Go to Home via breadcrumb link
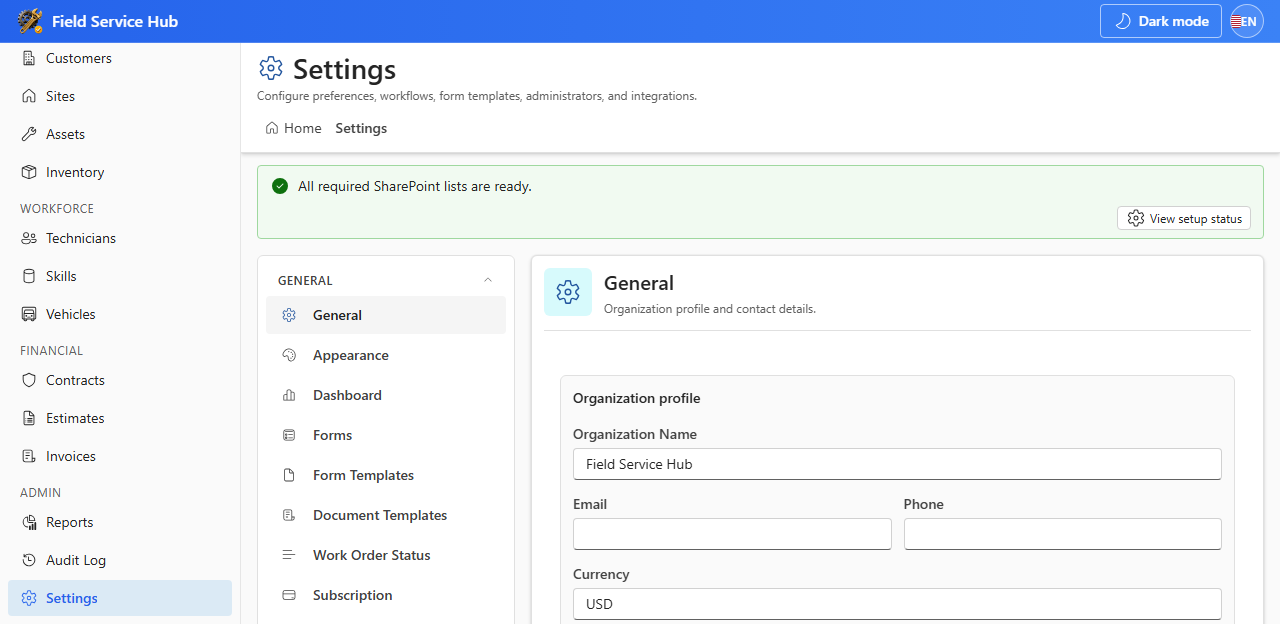This screenshot has width=1280, height=624. point(294,128)
